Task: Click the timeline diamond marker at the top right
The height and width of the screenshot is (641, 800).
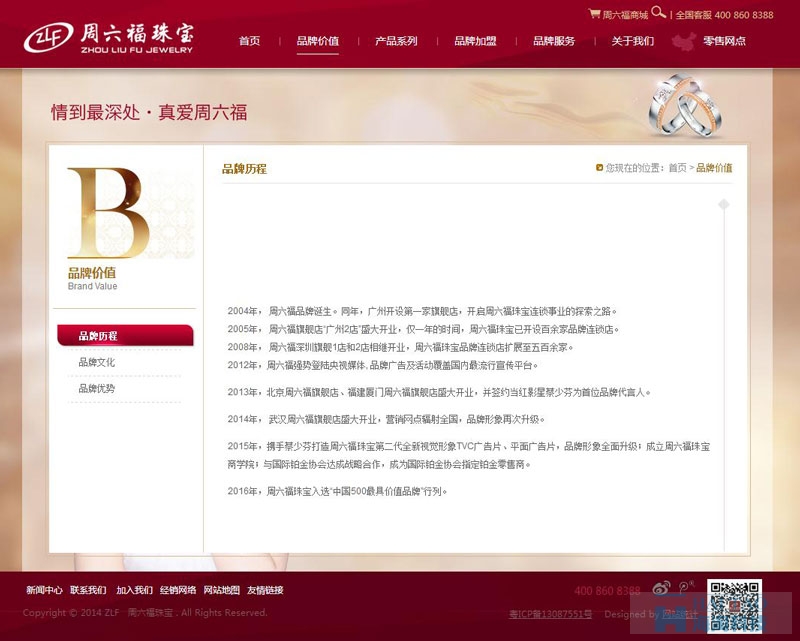Action: click(x=723, y=205)
